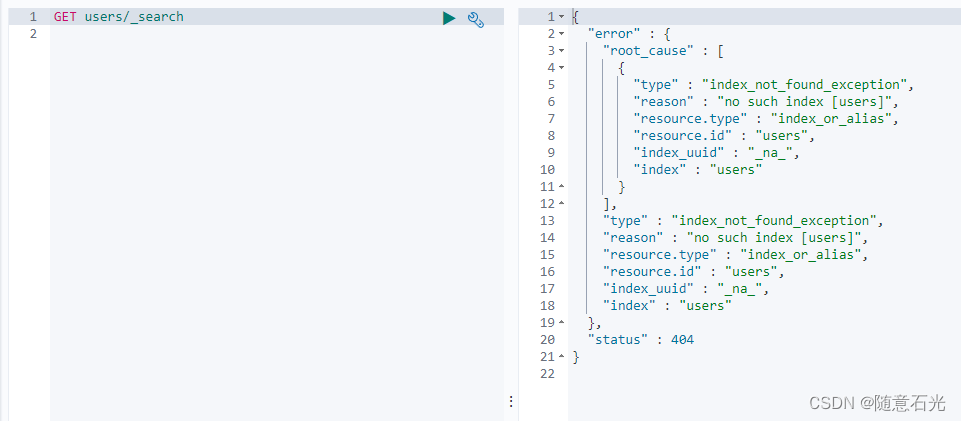Click line number 22 in response gutter
The height and width of the screenshot is (421, 961).
tap(547, 373)
